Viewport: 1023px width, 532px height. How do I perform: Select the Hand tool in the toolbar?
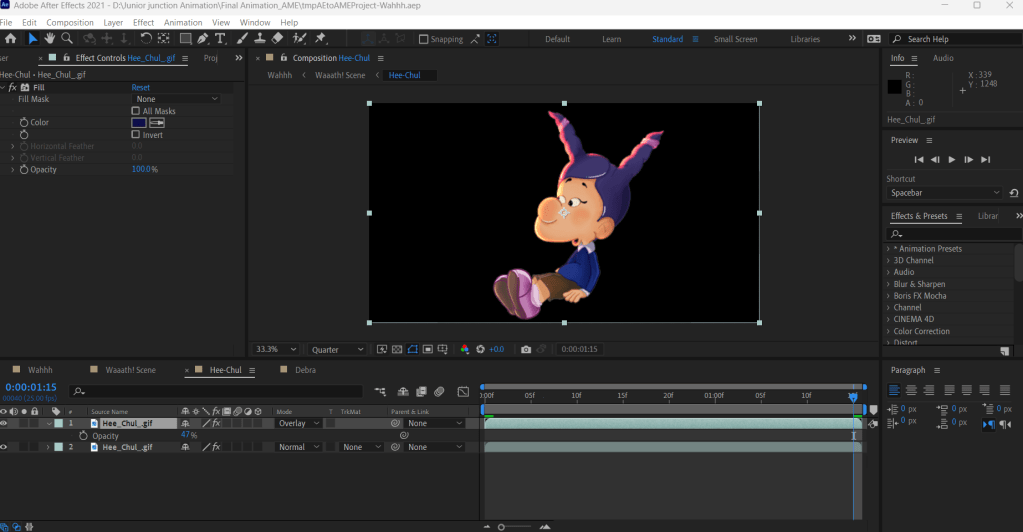click(49, 39)
